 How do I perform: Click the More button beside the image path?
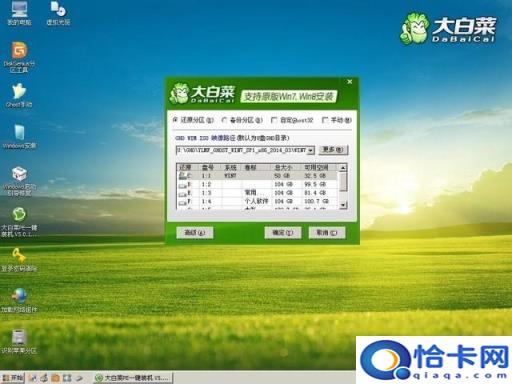pyautogui.click(x=333, y=150)
